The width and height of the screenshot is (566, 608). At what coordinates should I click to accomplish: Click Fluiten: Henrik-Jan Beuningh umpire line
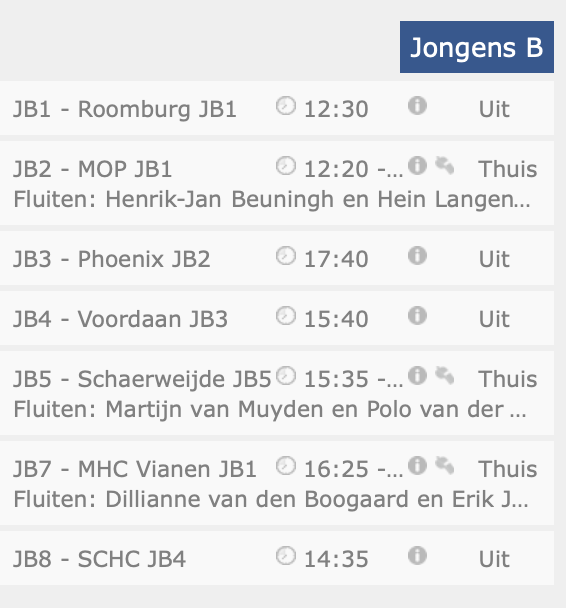pos(272,200)
